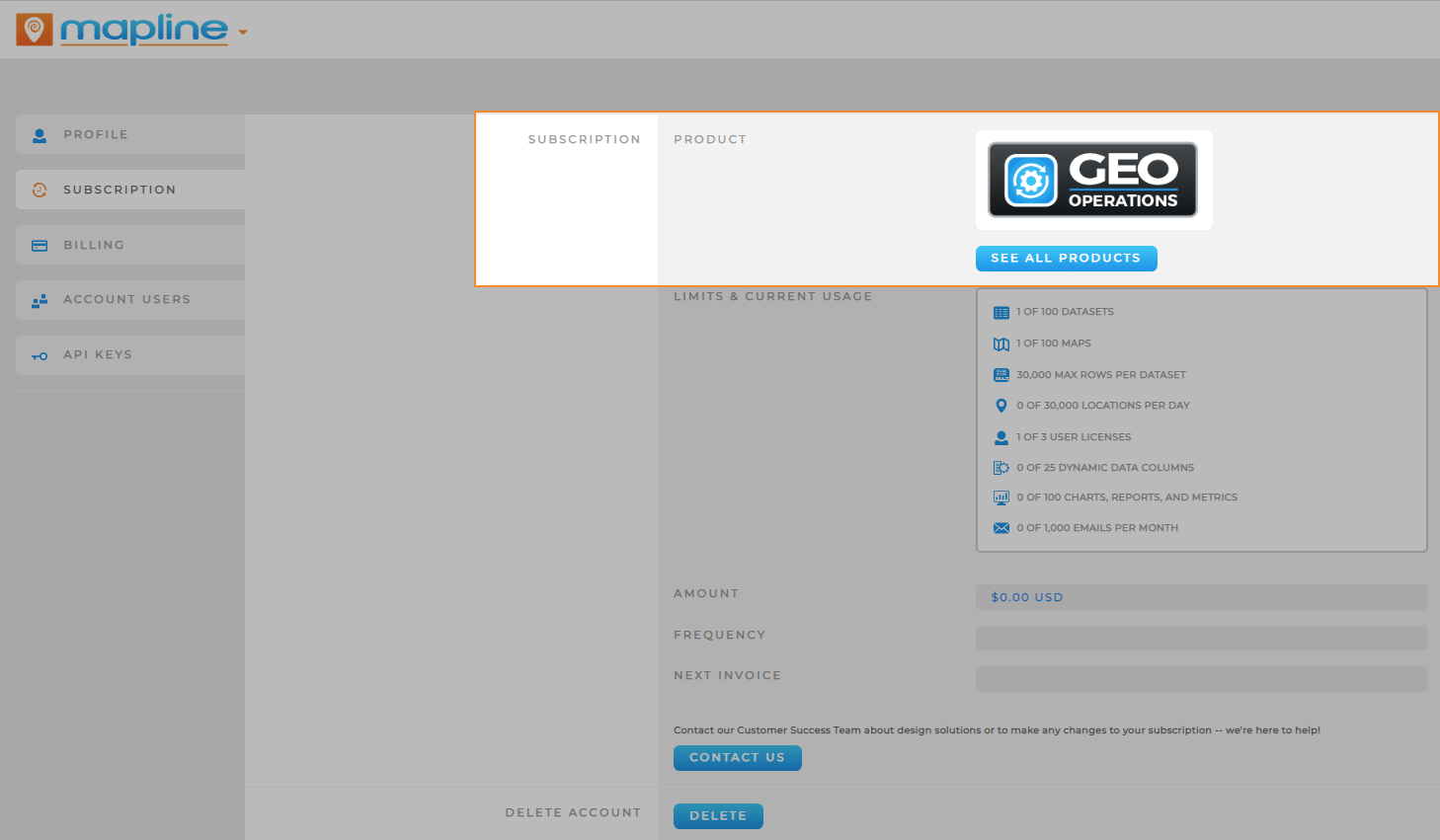
Task: Click the Geo Operations product thumbnail
Action: click(1093, 180)
